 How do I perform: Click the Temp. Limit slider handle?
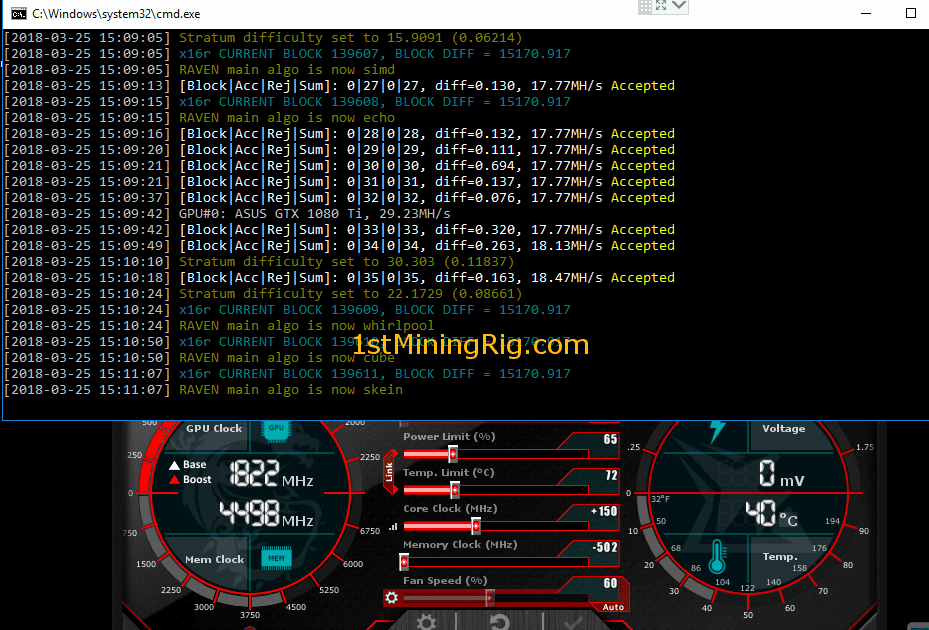454,490
